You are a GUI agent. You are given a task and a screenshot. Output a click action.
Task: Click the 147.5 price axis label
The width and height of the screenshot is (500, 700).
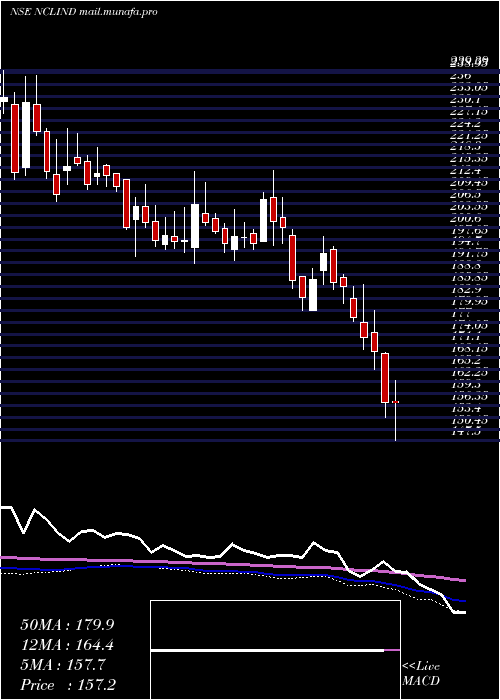coord(464,432)
